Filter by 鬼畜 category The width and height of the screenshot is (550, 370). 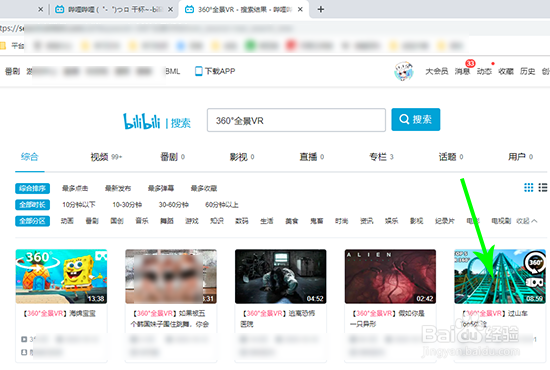click(x=317, y=221)
